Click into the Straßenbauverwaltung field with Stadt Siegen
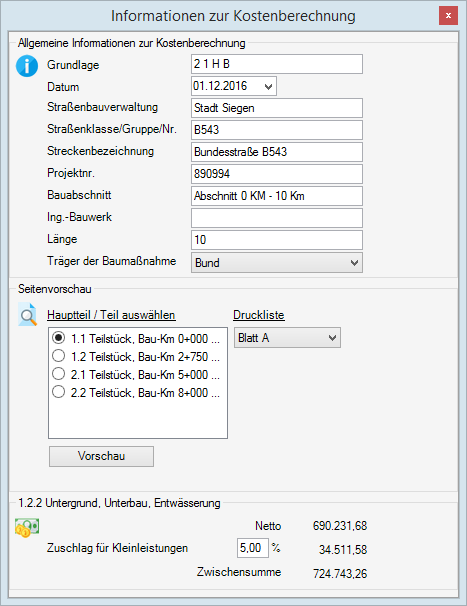Image resolution: width=467 pixels, height=606 pixels. pyautogui.click(x=277, y=108)
